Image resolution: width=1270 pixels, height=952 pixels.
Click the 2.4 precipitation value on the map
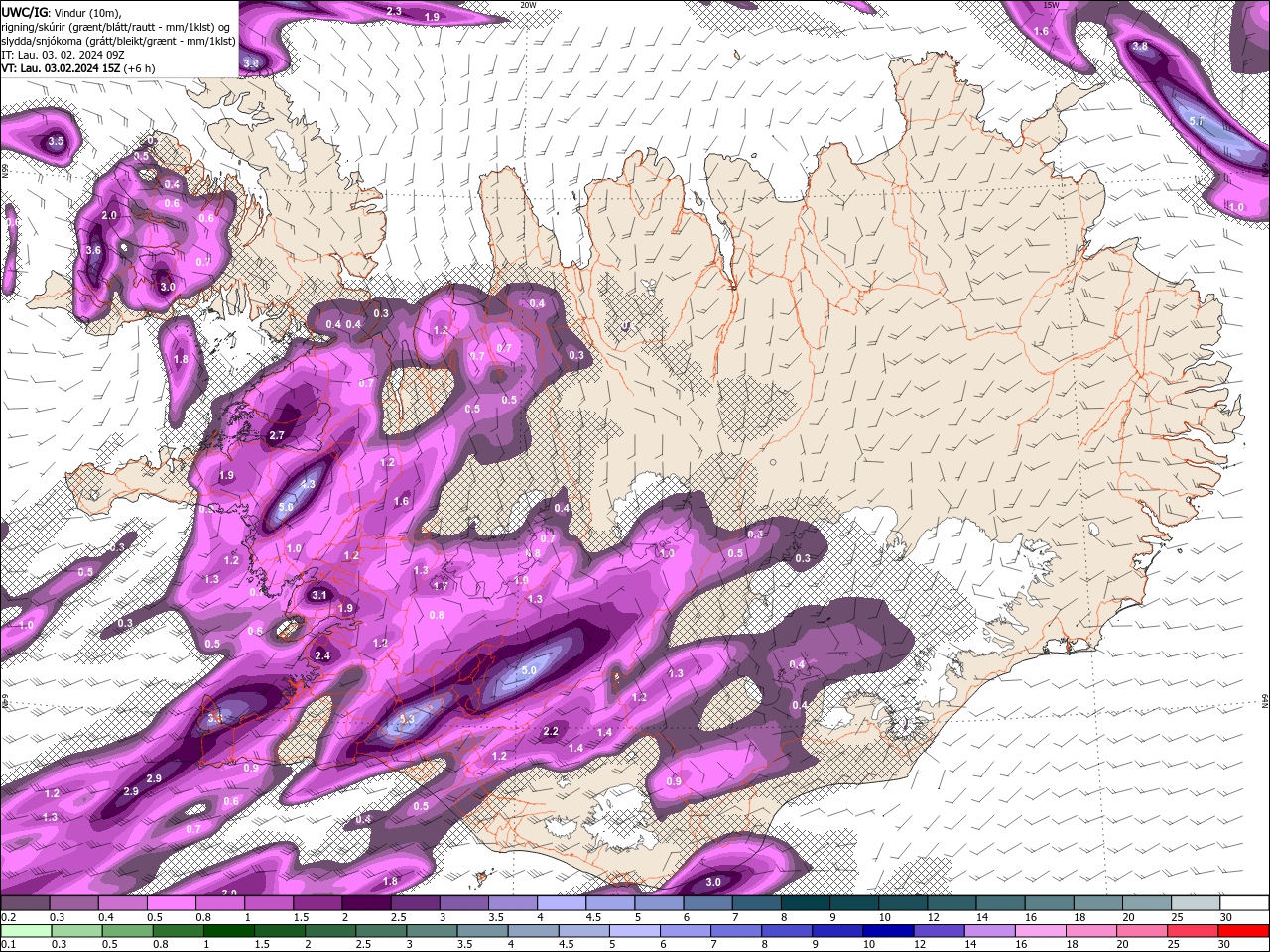click(322, 655)
